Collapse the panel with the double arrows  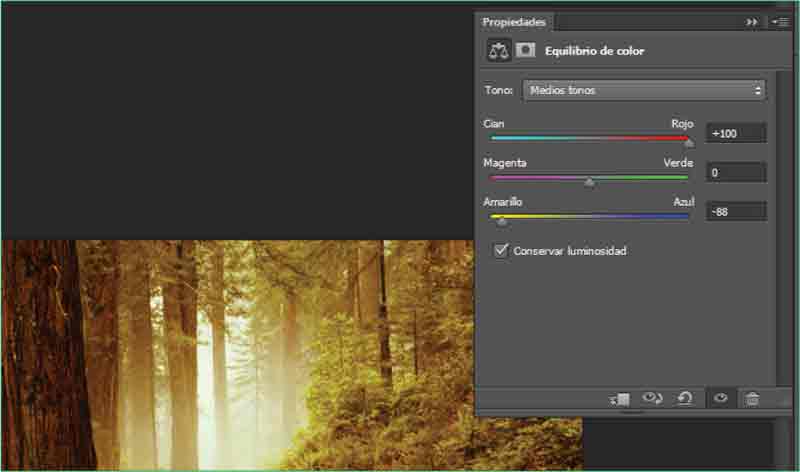[752, 21]
